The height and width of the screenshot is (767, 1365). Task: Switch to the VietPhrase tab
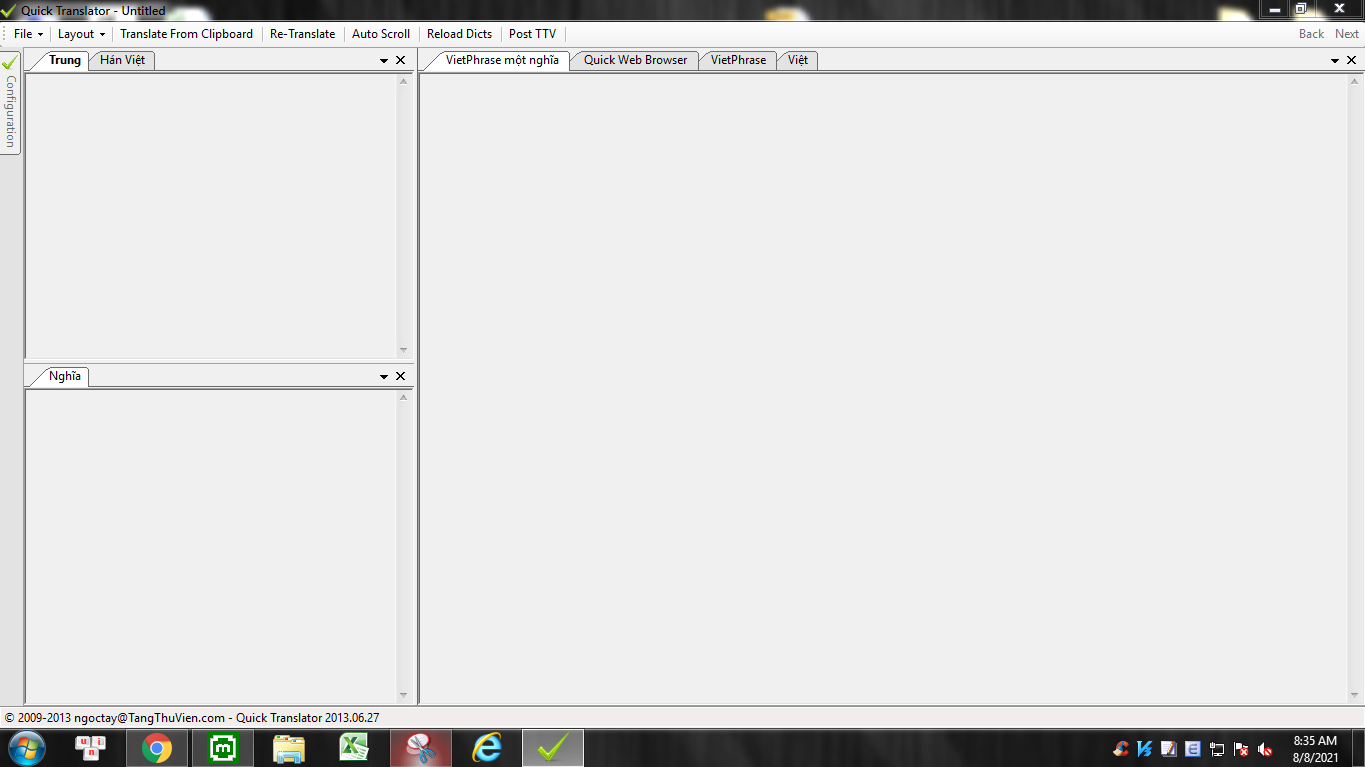738,60
